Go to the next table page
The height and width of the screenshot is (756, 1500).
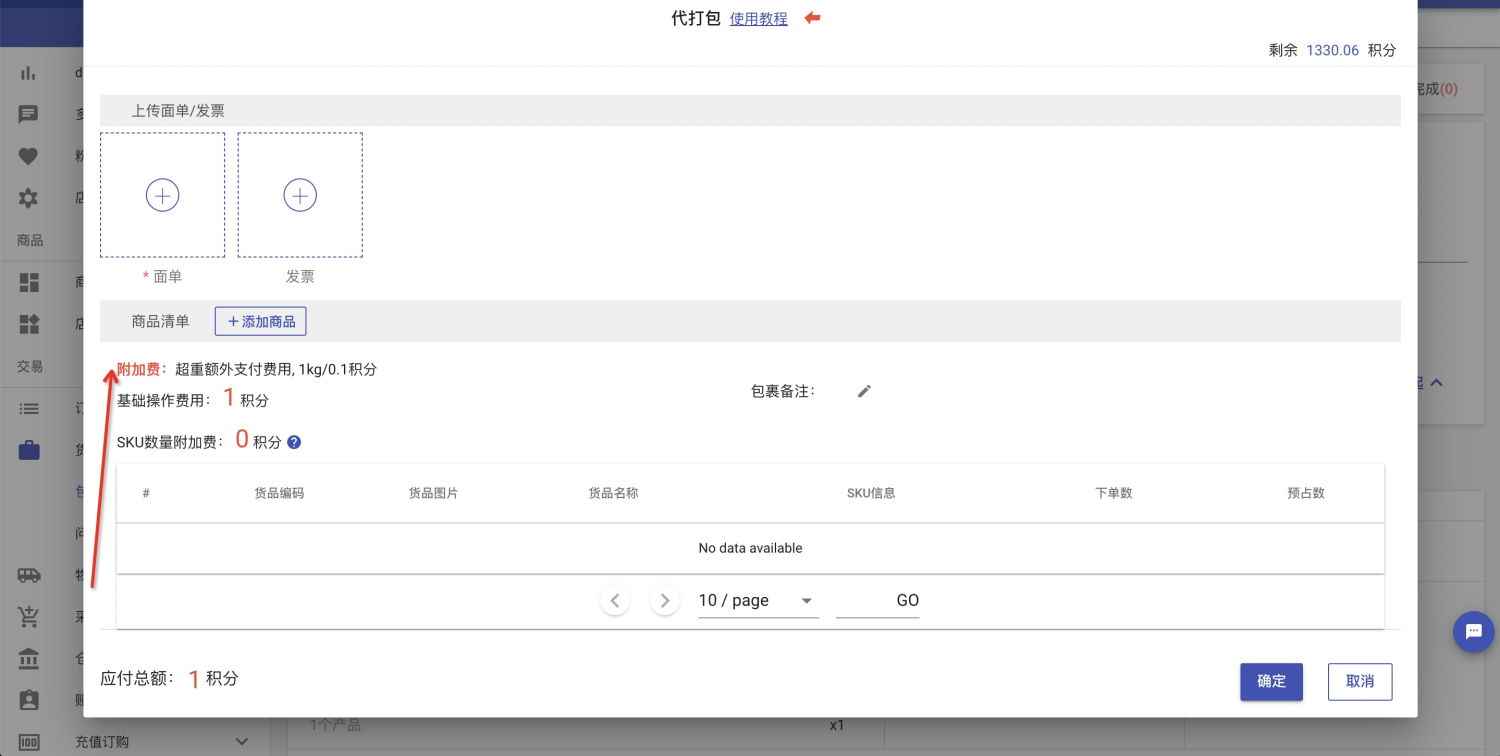[x=665, y=601]
